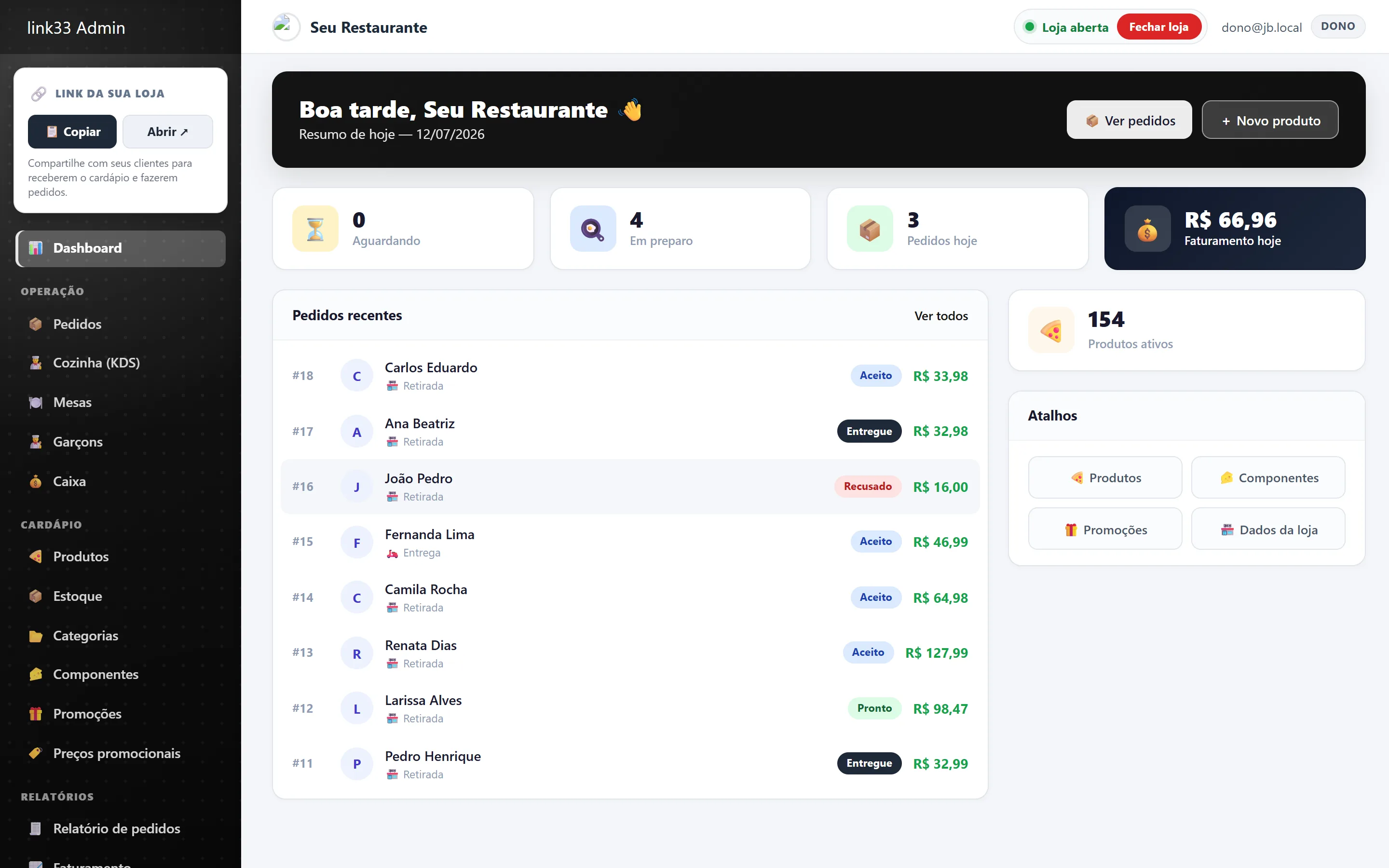Screen dimensions: 1389x868
Task: Open the Produtos shortcut in Atalhos
Action: [1105, 477]
